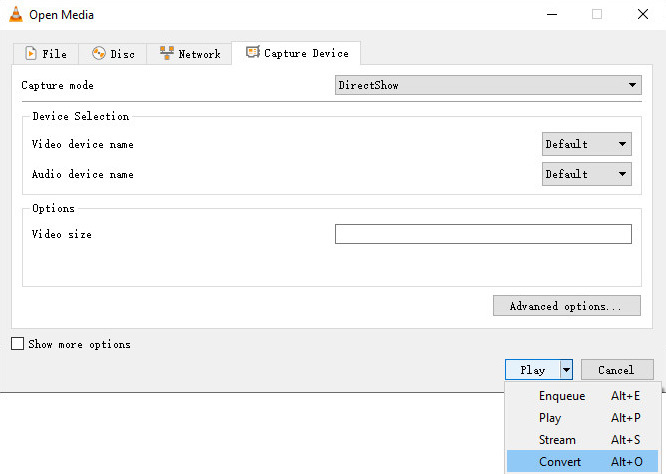The width and height of the screenshot is (666, 474).
Task: Open the Audio device name dropdown
Action: [x=587, y=174]
